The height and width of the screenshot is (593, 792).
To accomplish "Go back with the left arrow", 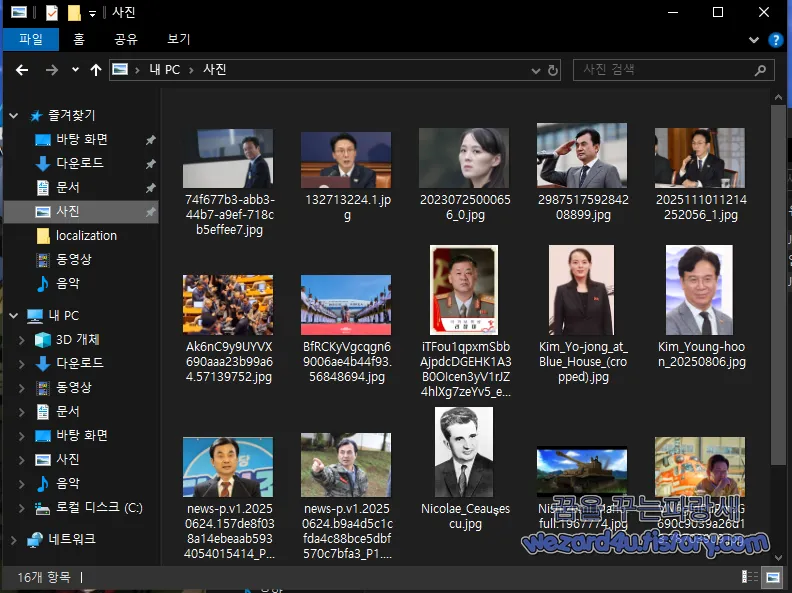I will pyautogui.click(x=22, y=70).
